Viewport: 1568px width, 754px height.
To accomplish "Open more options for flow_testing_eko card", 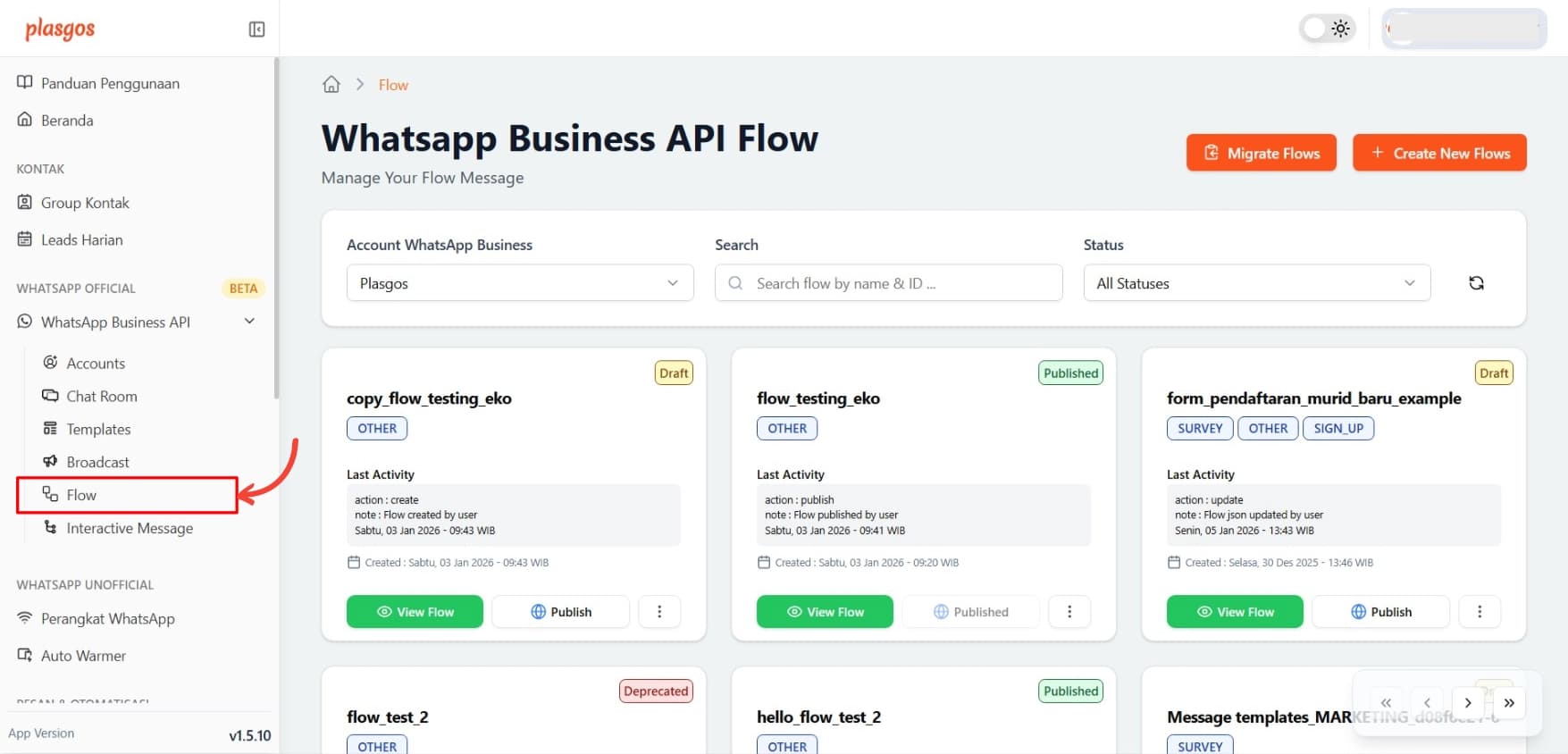I will pos(1069,612).
